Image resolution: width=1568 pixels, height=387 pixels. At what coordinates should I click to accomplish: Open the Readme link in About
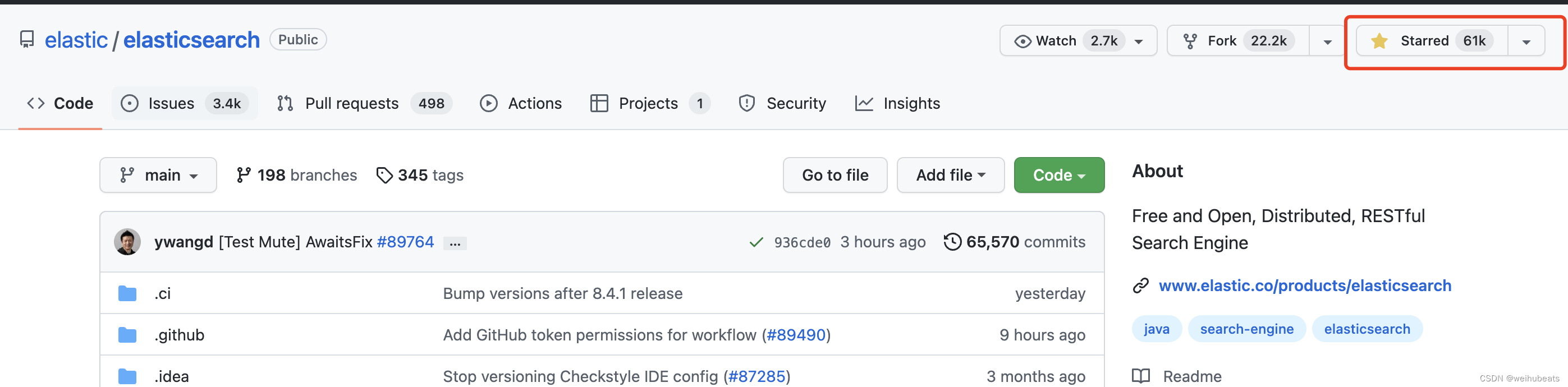(1192, 377)
